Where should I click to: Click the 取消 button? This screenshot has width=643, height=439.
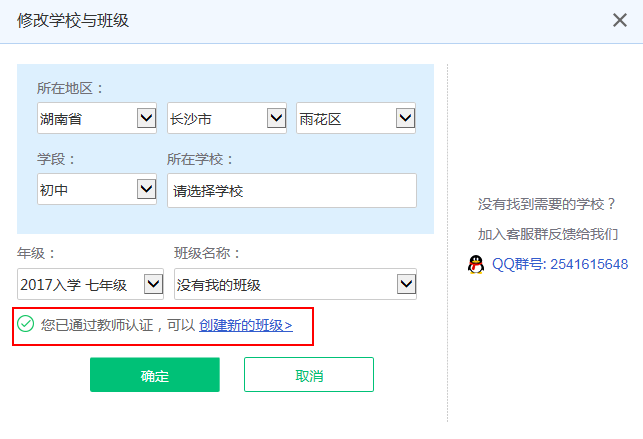[309, 375]
